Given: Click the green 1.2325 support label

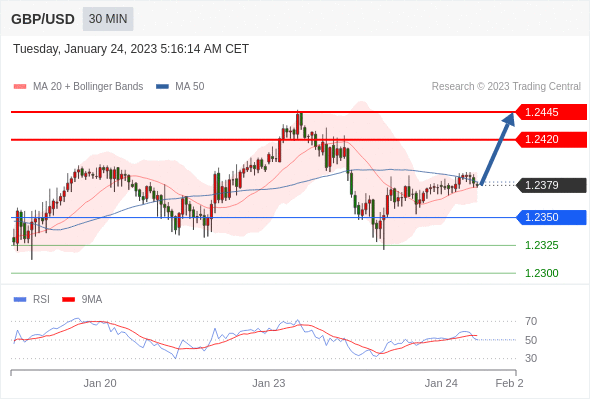Looking at the screenshot, I should 542,245.
